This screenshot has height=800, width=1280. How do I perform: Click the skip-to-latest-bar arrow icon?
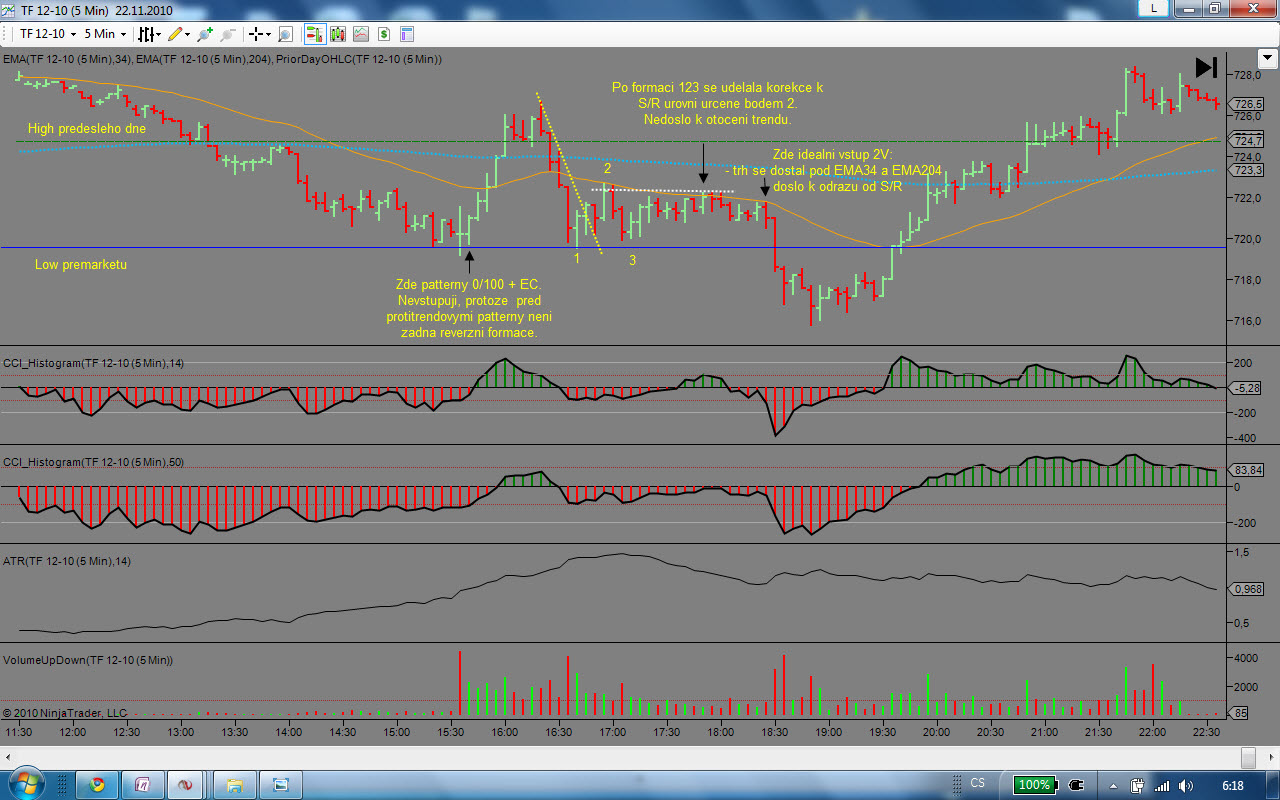[x=1206, y=67]
